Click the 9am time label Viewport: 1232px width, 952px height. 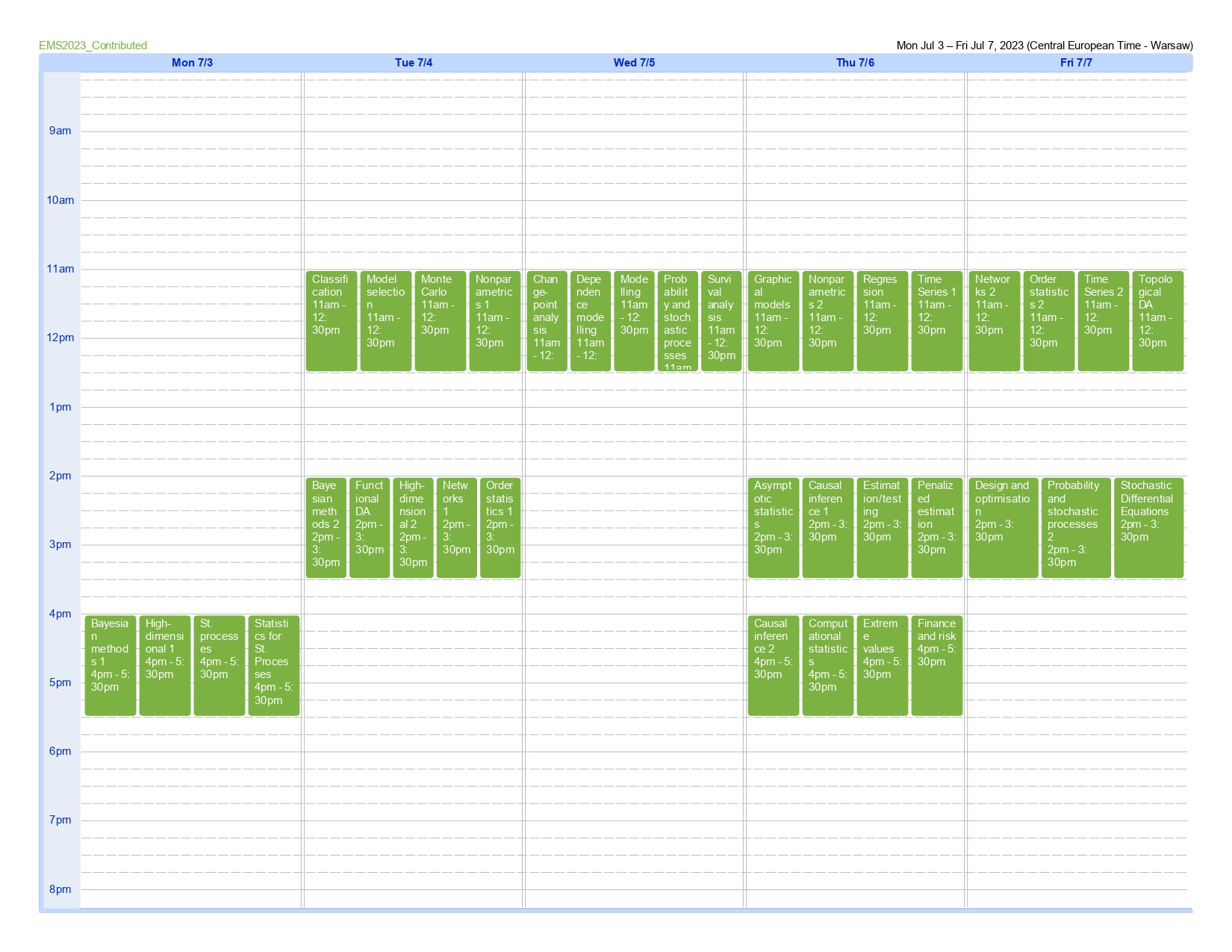pyautogui.click(x=60, y=131)
